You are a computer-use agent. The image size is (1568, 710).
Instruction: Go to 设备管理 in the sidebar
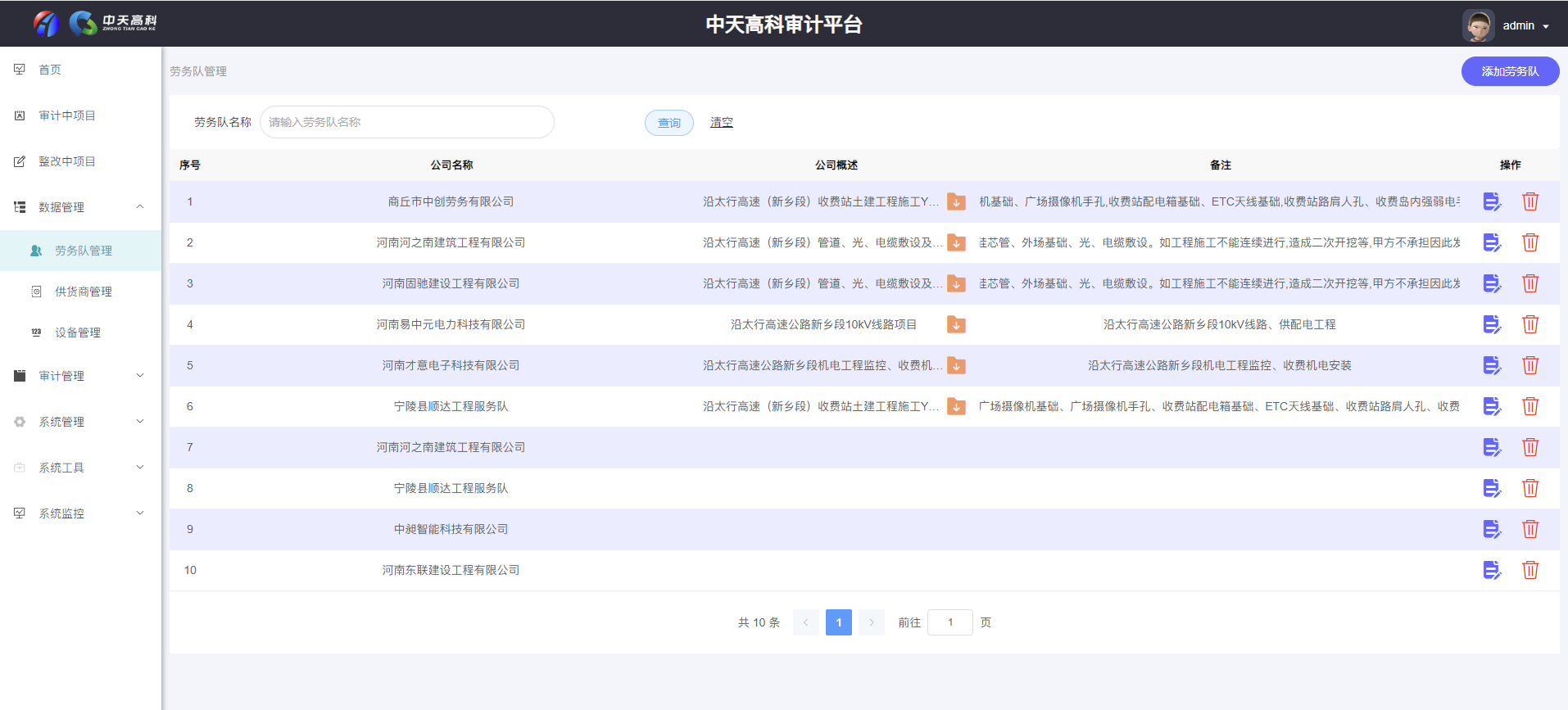[78, 332]
